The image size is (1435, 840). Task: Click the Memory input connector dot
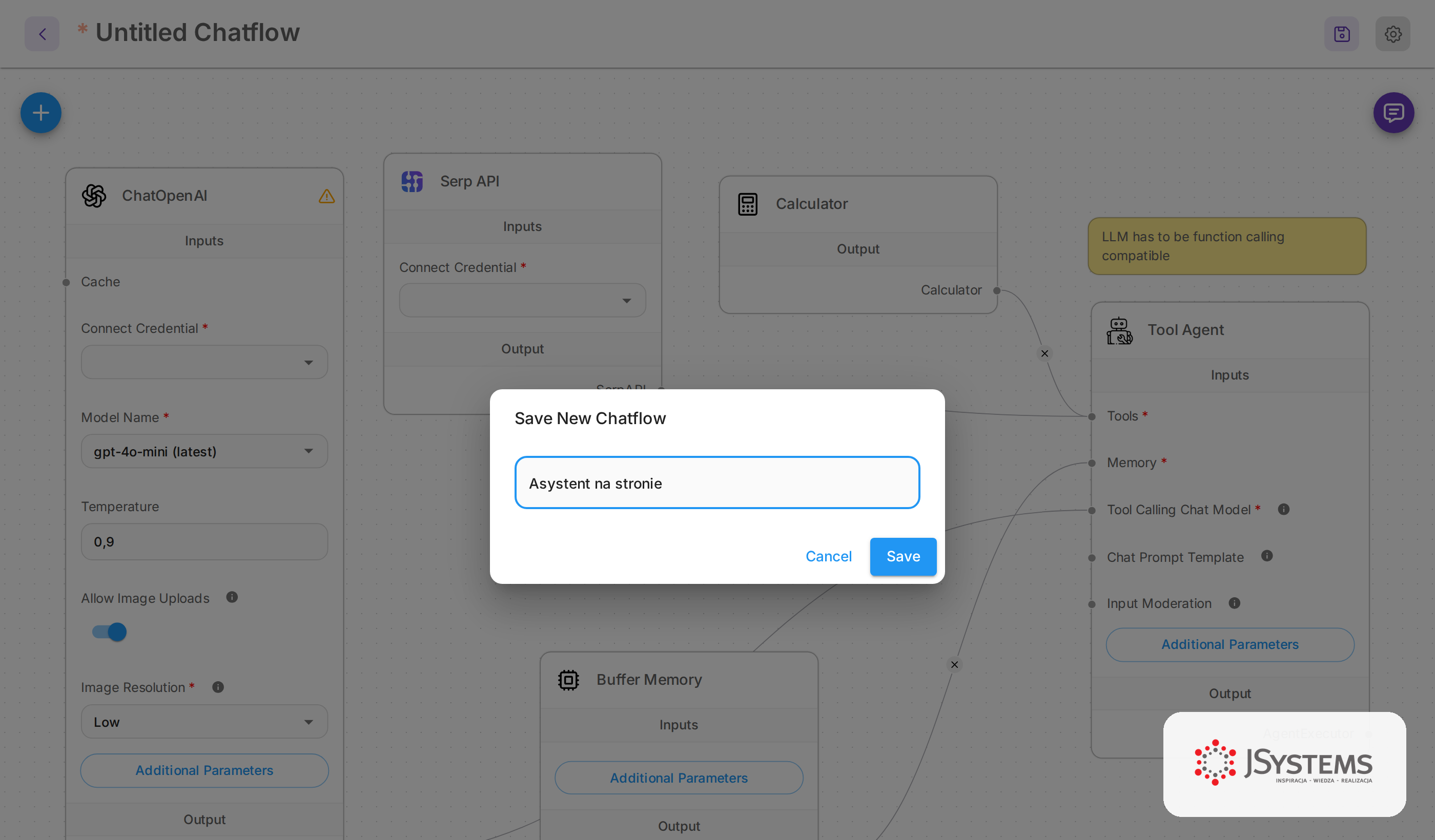click(1092, 463)
